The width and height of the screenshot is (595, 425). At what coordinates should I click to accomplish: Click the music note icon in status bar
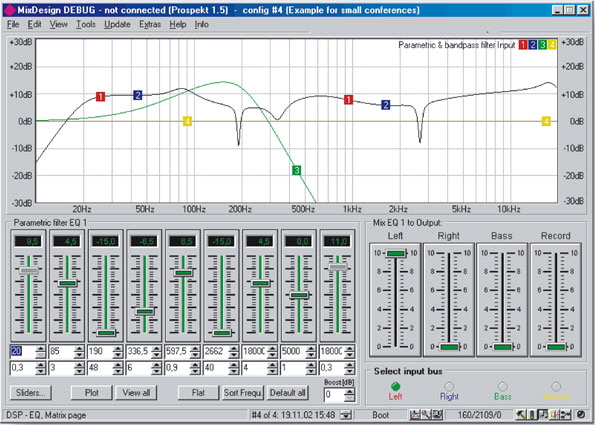click(x=543, y=415)
